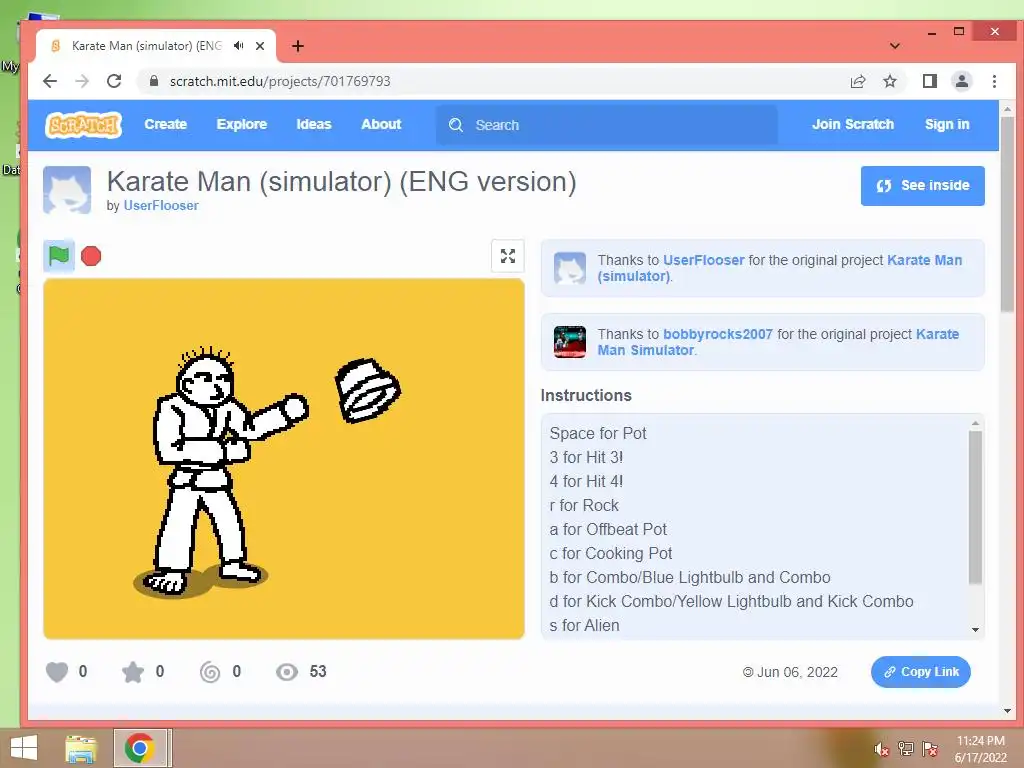This screenshot has height=768, width=1024.
Task: Click the 'Space for Pot' instruction text
Action: coord(598,433)
